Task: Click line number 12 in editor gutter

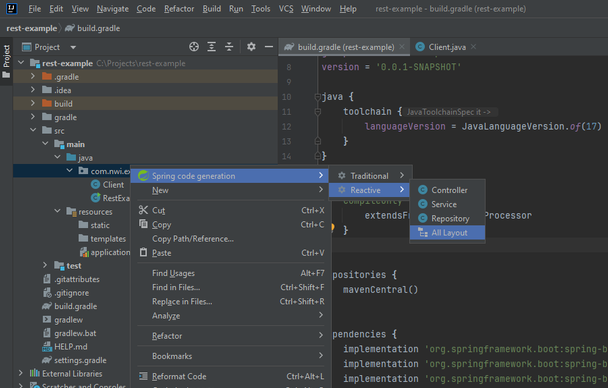Action: coord(286,126)
